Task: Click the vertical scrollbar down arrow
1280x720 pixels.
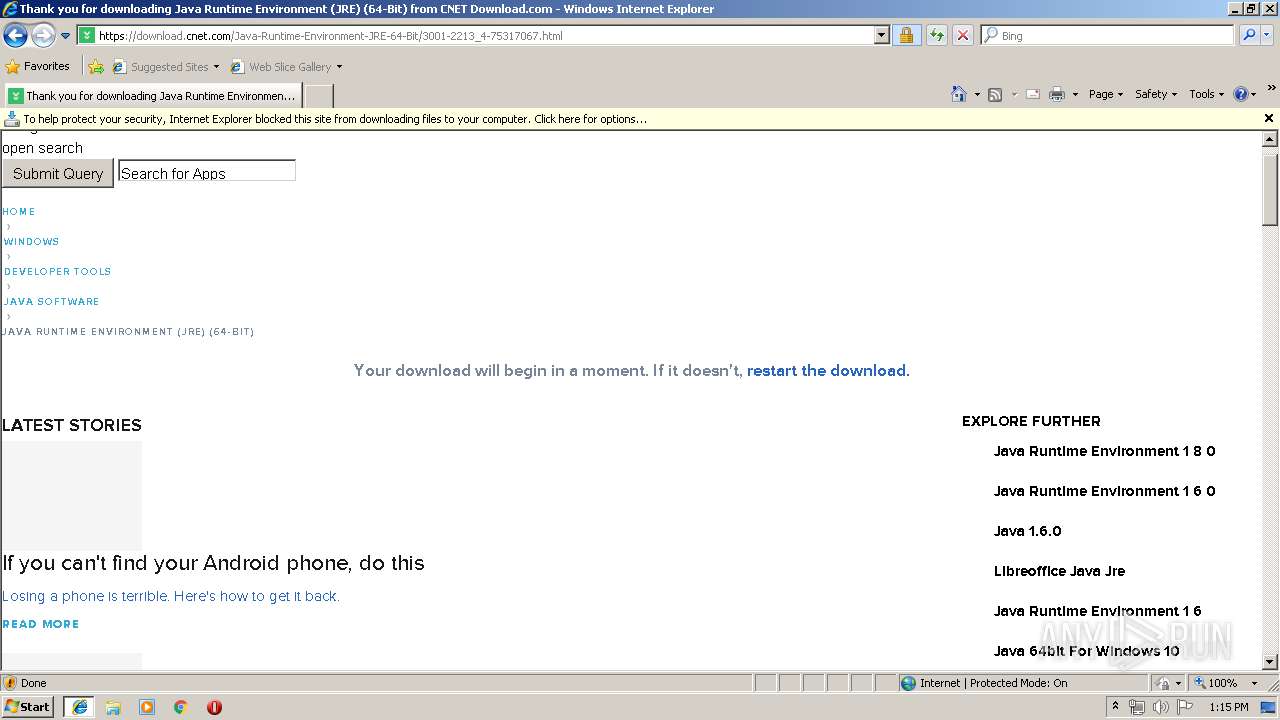Action: click(x=1270, y=661)
